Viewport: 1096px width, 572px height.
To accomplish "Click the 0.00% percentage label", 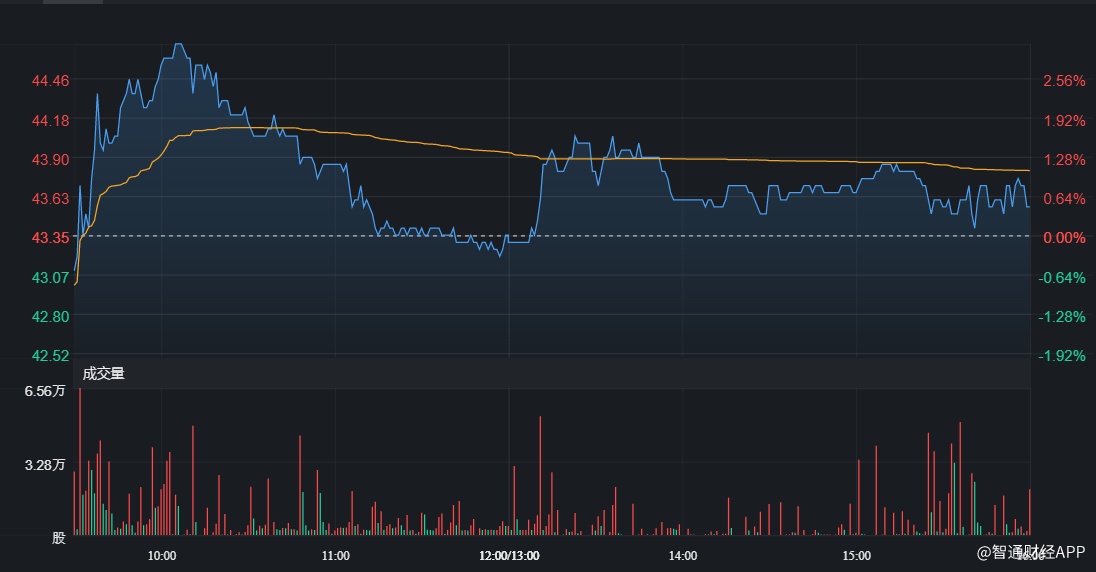I will 1064,238.
